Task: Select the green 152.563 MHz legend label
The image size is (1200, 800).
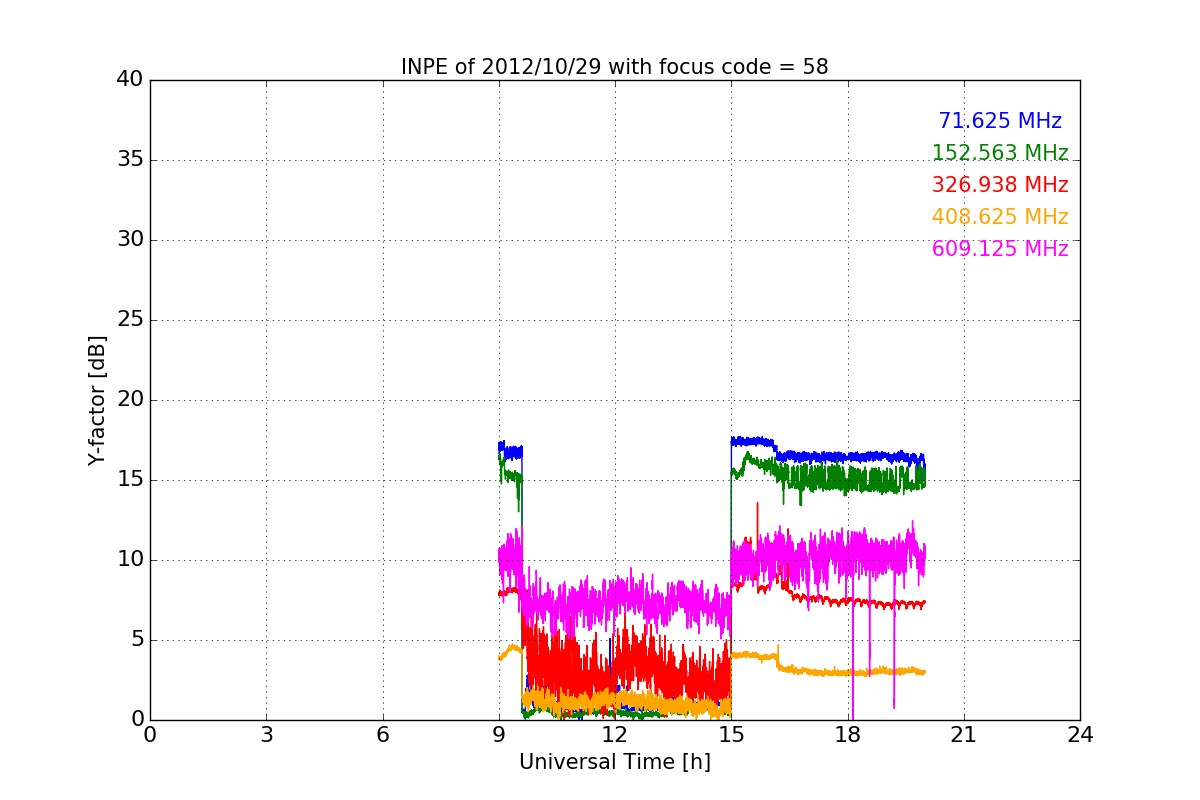Action: click(x=1000, y=153)
